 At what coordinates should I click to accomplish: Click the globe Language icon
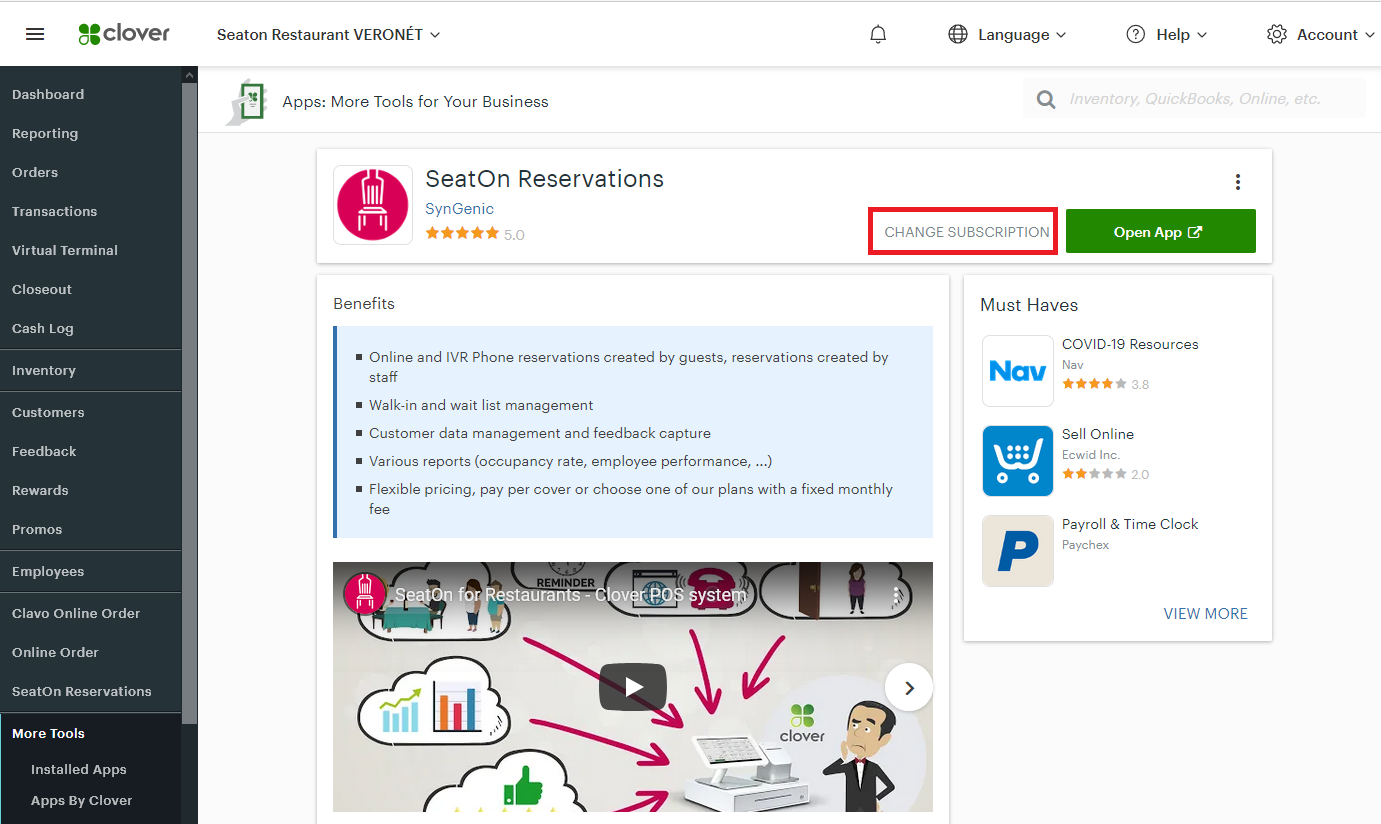(958, 34)
